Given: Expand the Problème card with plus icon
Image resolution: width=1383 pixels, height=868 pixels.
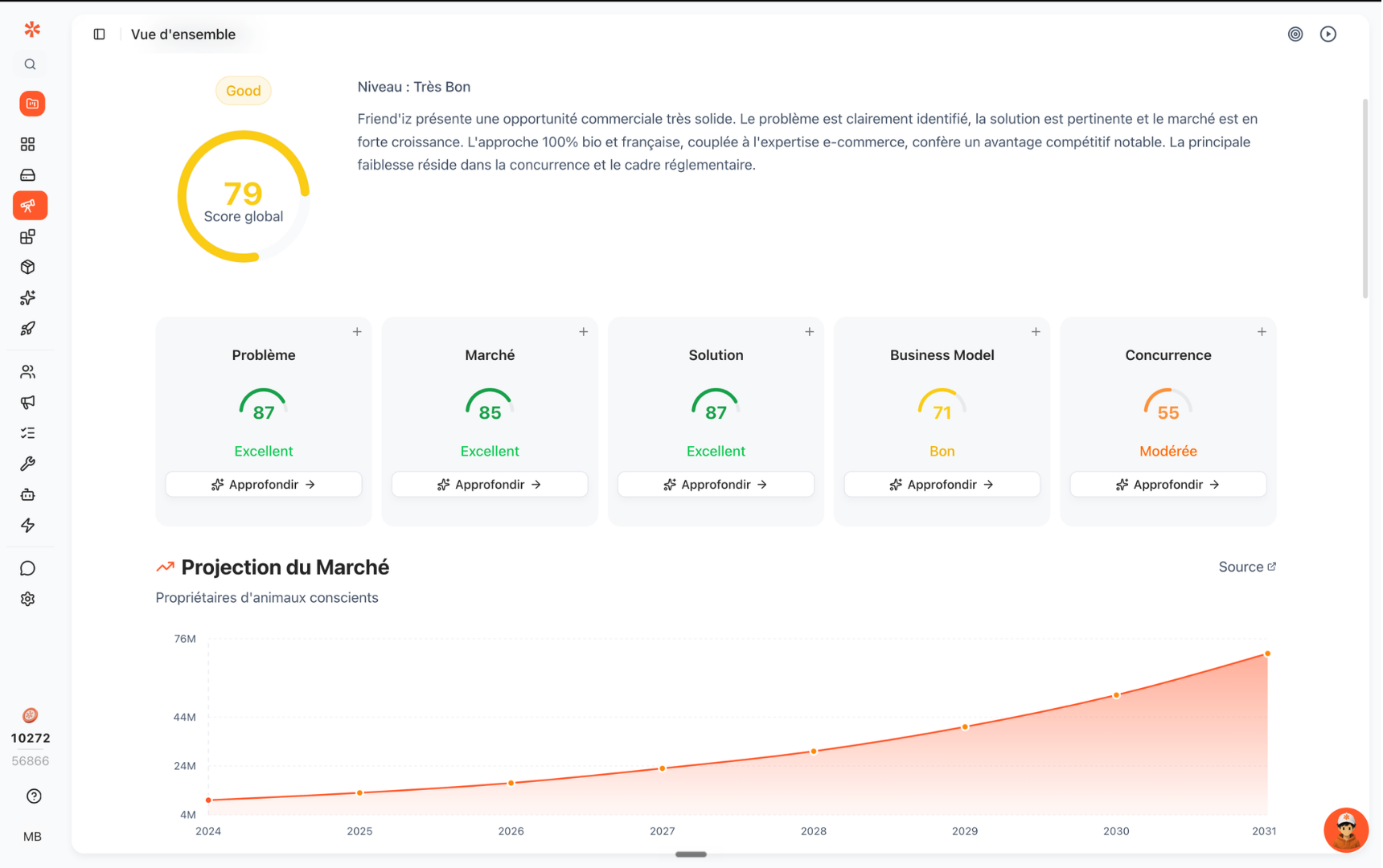Looking at the screenshot, I should click(x=357, y=332).
